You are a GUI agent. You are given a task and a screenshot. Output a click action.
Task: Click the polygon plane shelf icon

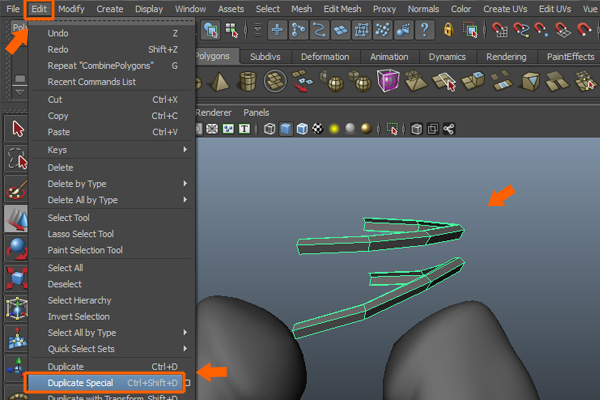coord(275,81)
